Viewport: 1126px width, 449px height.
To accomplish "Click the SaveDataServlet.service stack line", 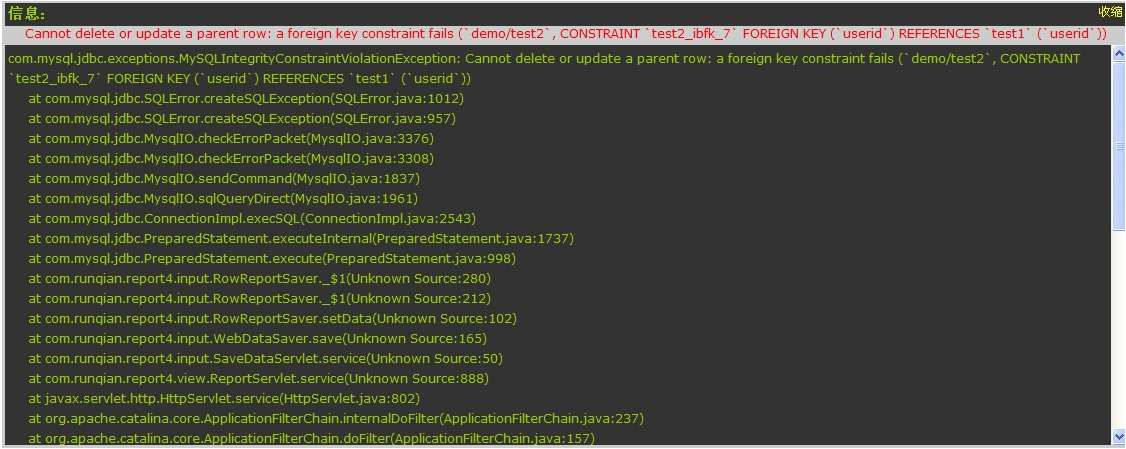I will (x=266, y=358).
